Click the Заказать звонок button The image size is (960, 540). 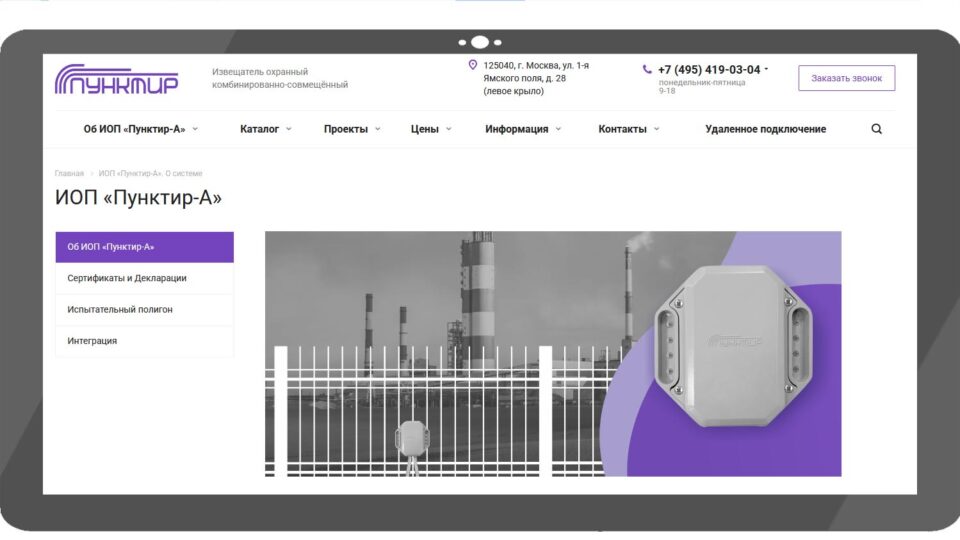pyautogui.click(x=846, y=78)
